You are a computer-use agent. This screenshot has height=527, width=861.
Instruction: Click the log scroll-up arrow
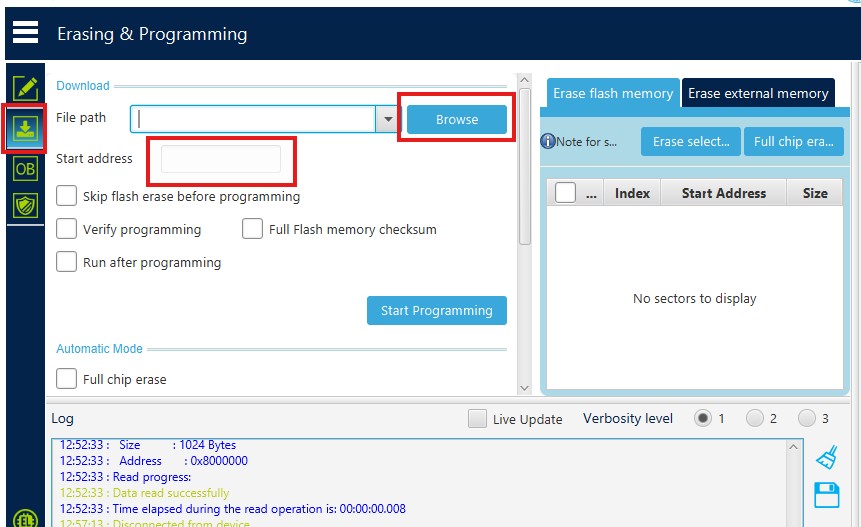(793, 447)
